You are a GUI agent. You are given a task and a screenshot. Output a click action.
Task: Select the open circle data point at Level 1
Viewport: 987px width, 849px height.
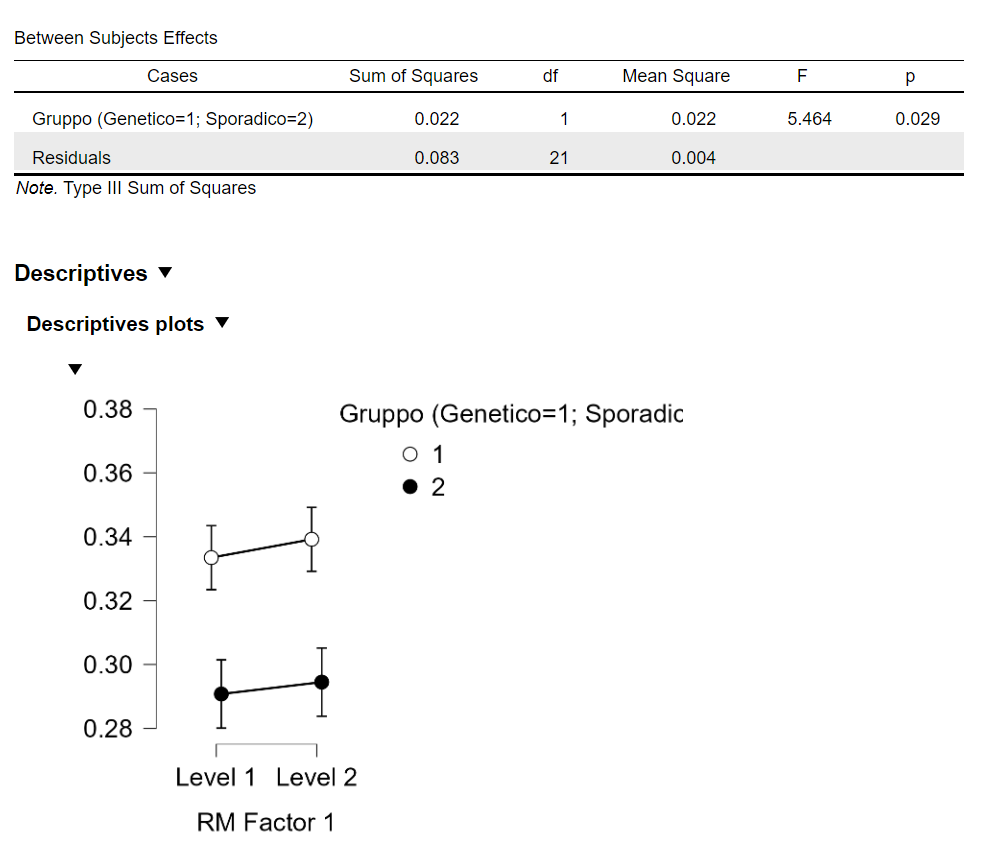[x=211, y=557]
